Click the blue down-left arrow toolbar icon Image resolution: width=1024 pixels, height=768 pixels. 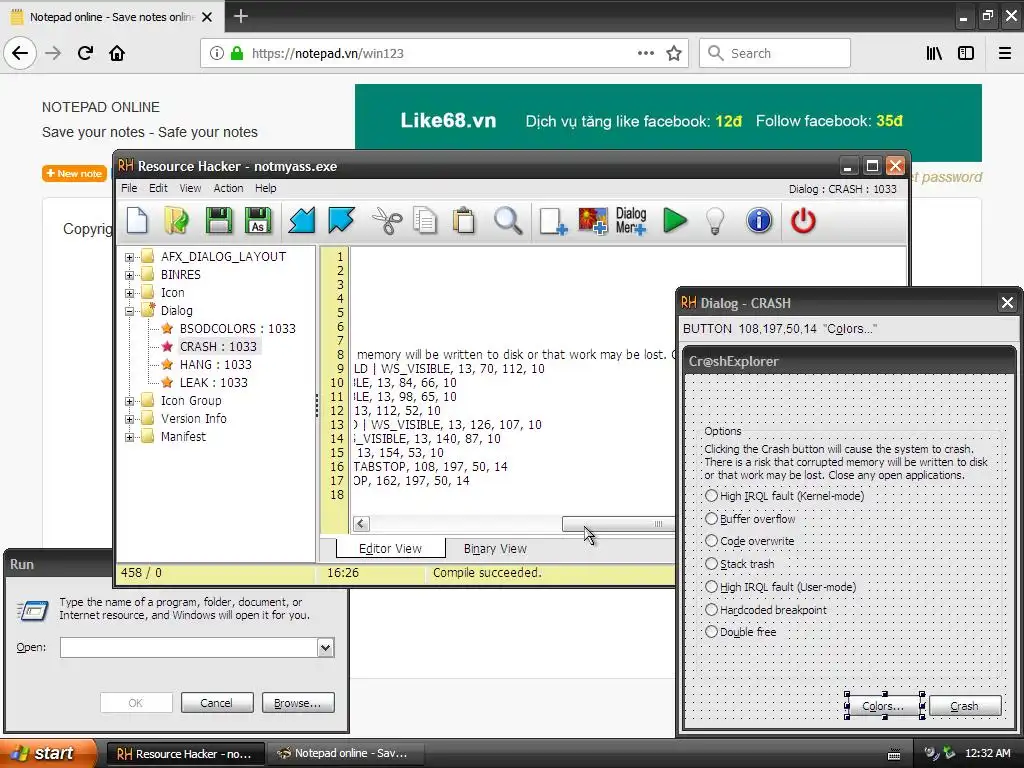pyautogui.click(x=302, y=221)
